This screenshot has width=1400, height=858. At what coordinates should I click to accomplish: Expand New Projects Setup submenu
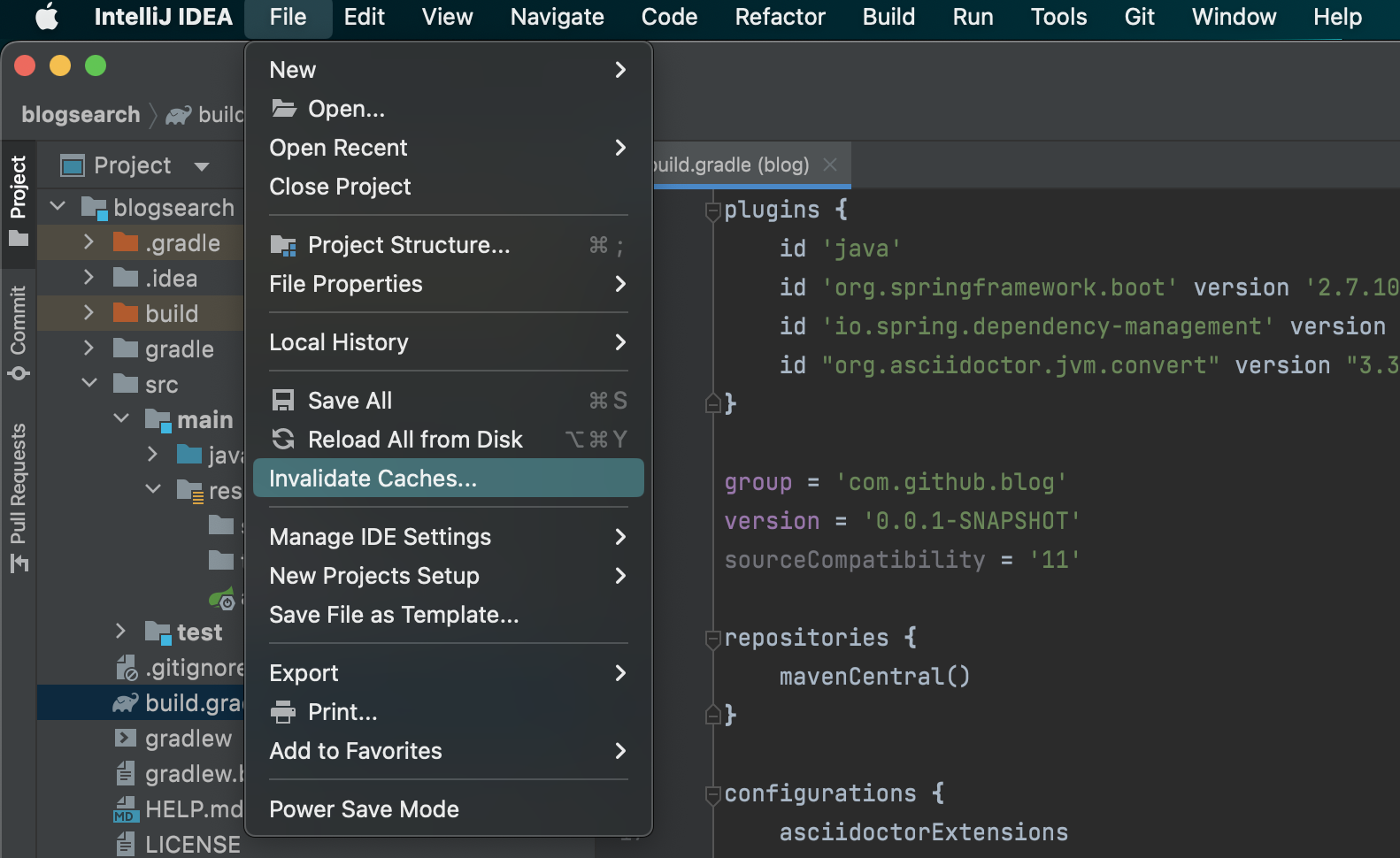448,576
